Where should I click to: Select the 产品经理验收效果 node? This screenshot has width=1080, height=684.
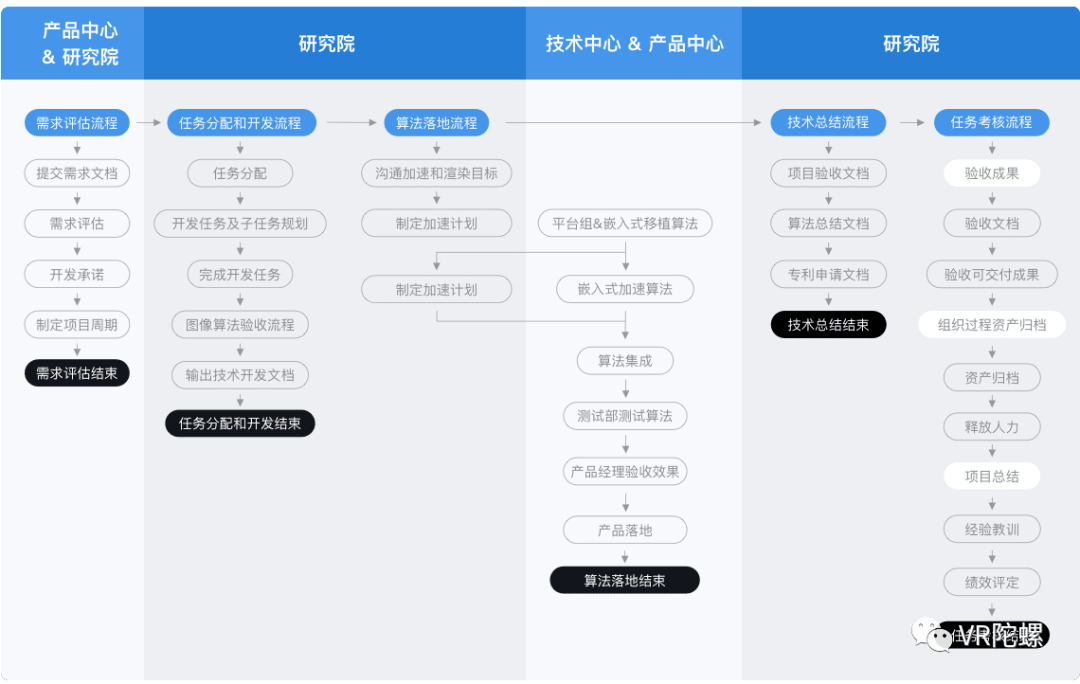(625, 471)
